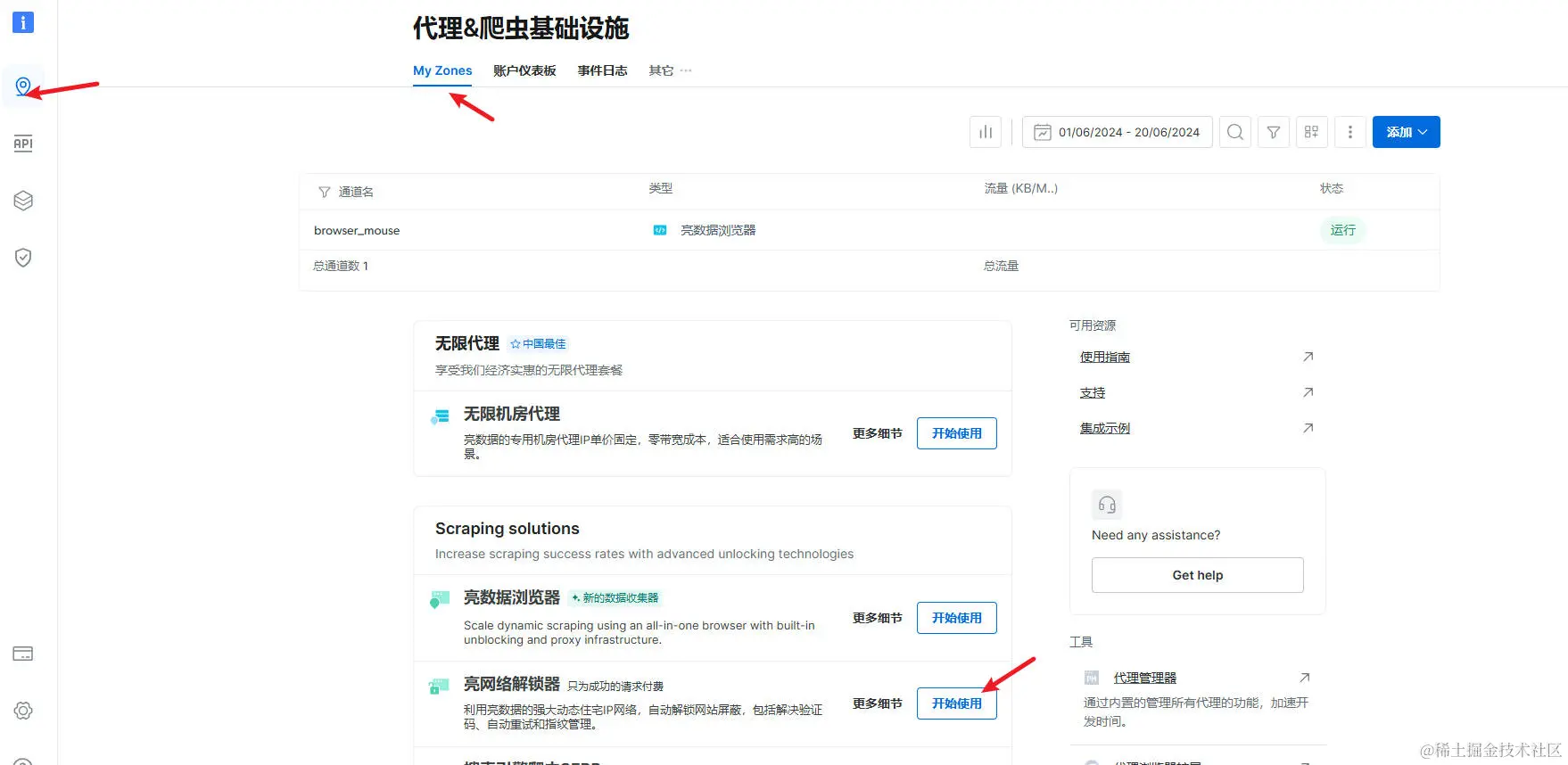
Task: Click the 总流量 summary label
Action: pyautogui.click(x=1001, y=266)
